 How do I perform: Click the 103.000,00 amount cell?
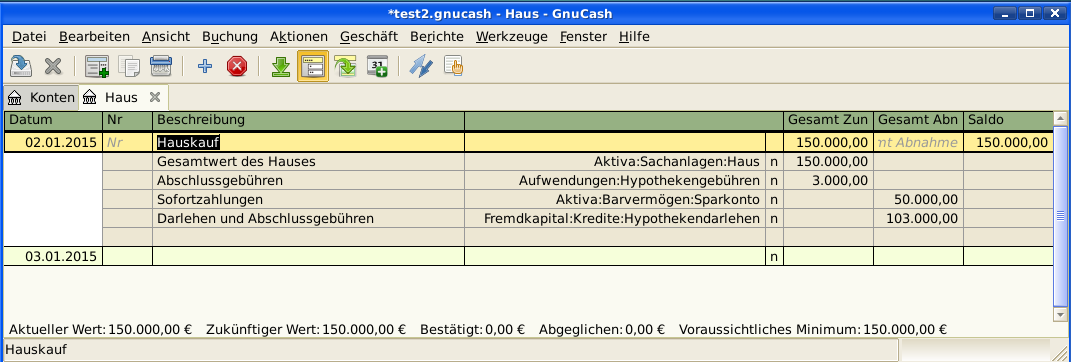click(x=918, y=219)
